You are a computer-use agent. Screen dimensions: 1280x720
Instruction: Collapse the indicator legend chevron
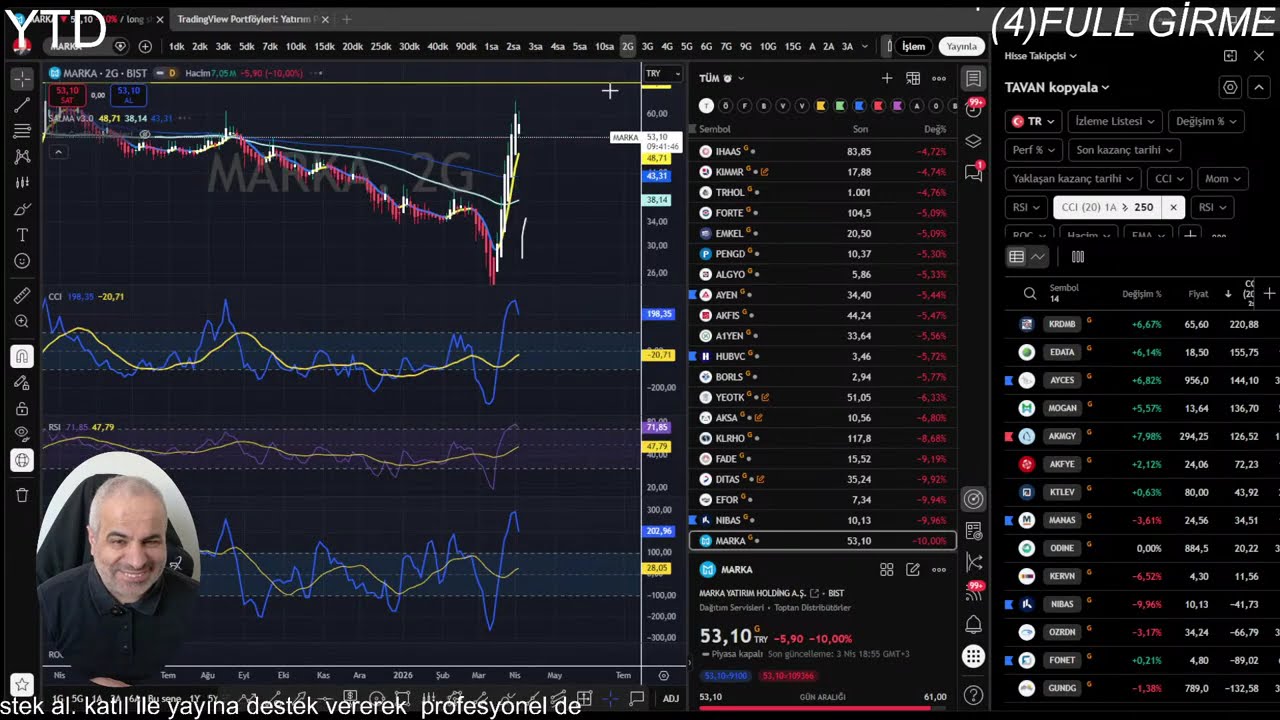click(x=58, y=152)
